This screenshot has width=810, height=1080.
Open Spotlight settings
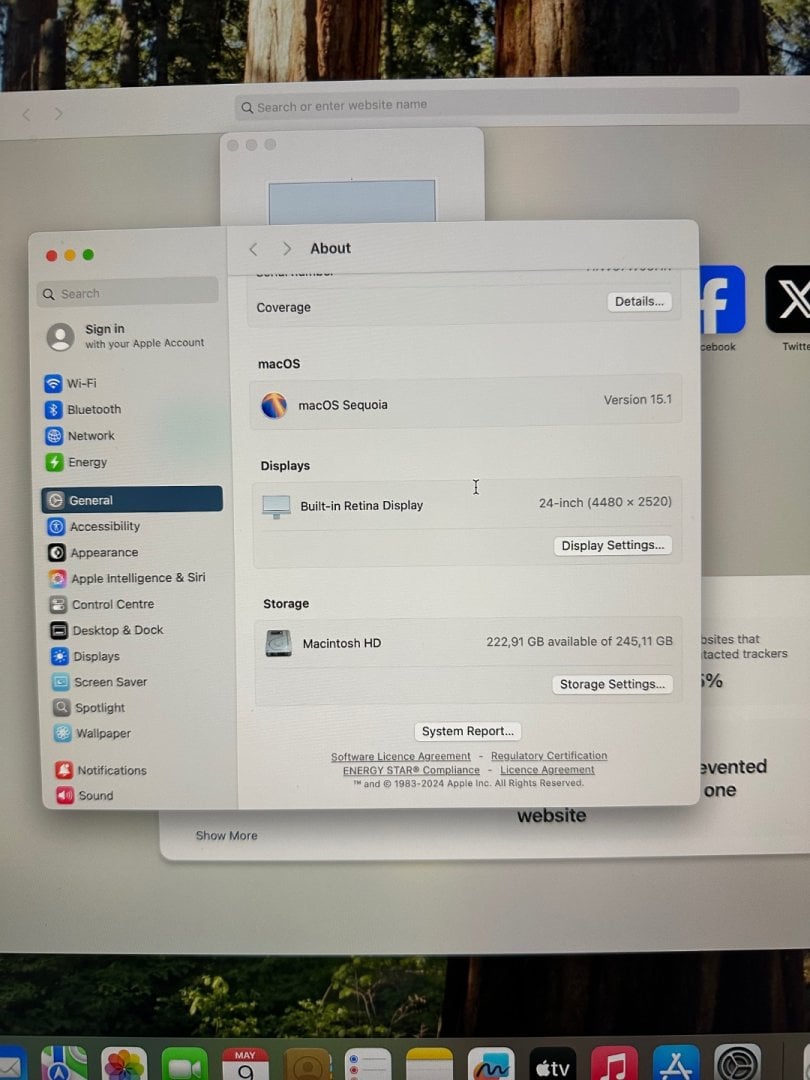[90, 707]
